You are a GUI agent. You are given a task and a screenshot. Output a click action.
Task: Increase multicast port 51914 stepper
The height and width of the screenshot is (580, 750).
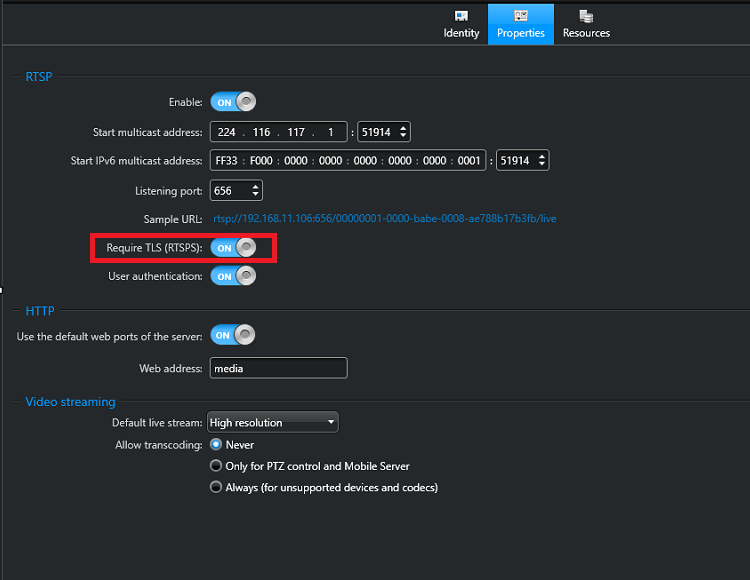coord(403,128)
